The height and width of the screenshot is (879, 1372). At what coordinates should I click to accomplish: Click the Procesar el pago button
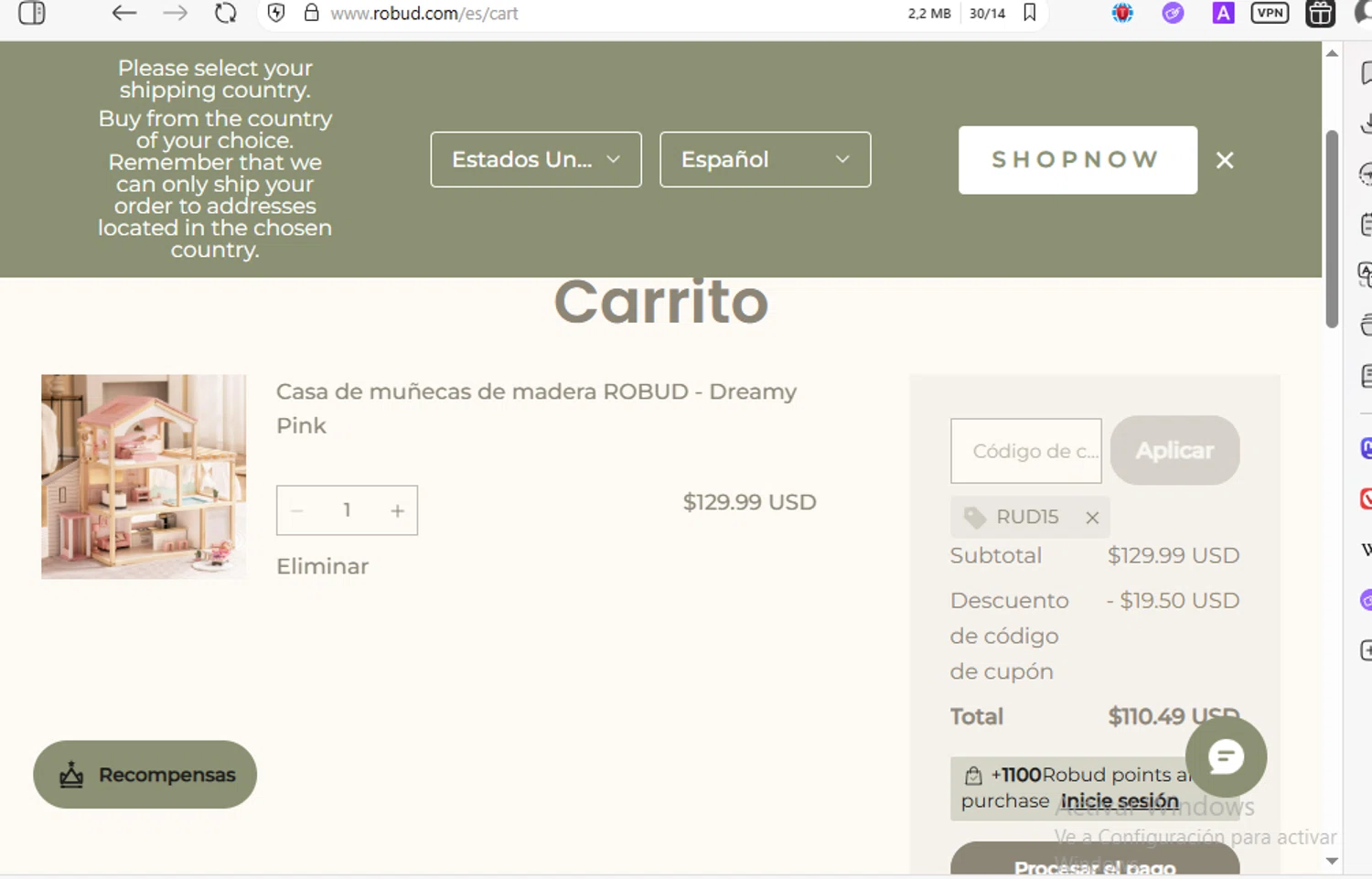pos(1095,860)
